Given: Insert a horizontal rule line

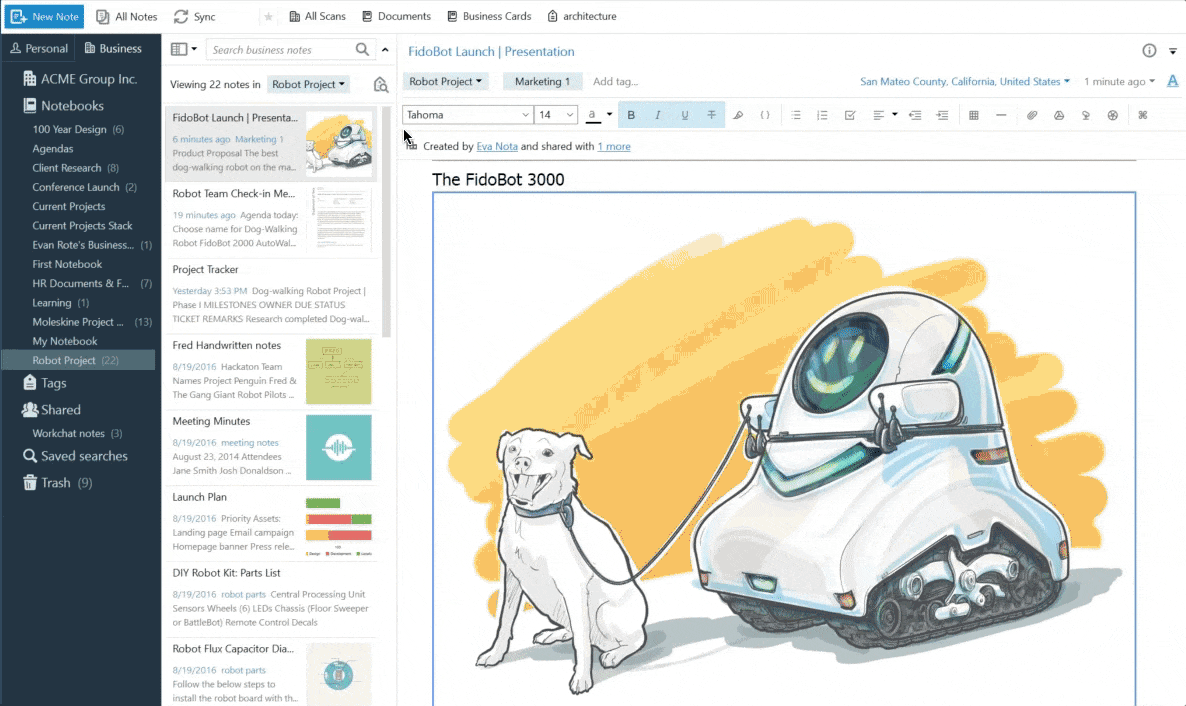Looking at the screenshot, I should click(x=1001, y=115).
